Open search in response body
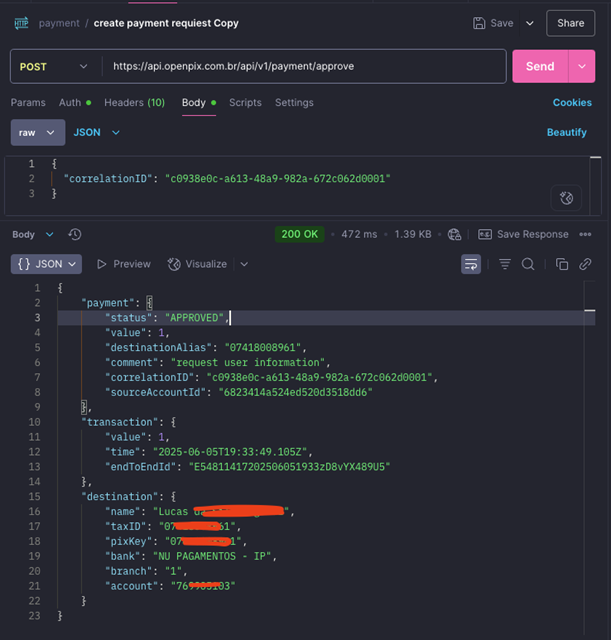This screenshot has height=640, width=611. coord(528,264)
